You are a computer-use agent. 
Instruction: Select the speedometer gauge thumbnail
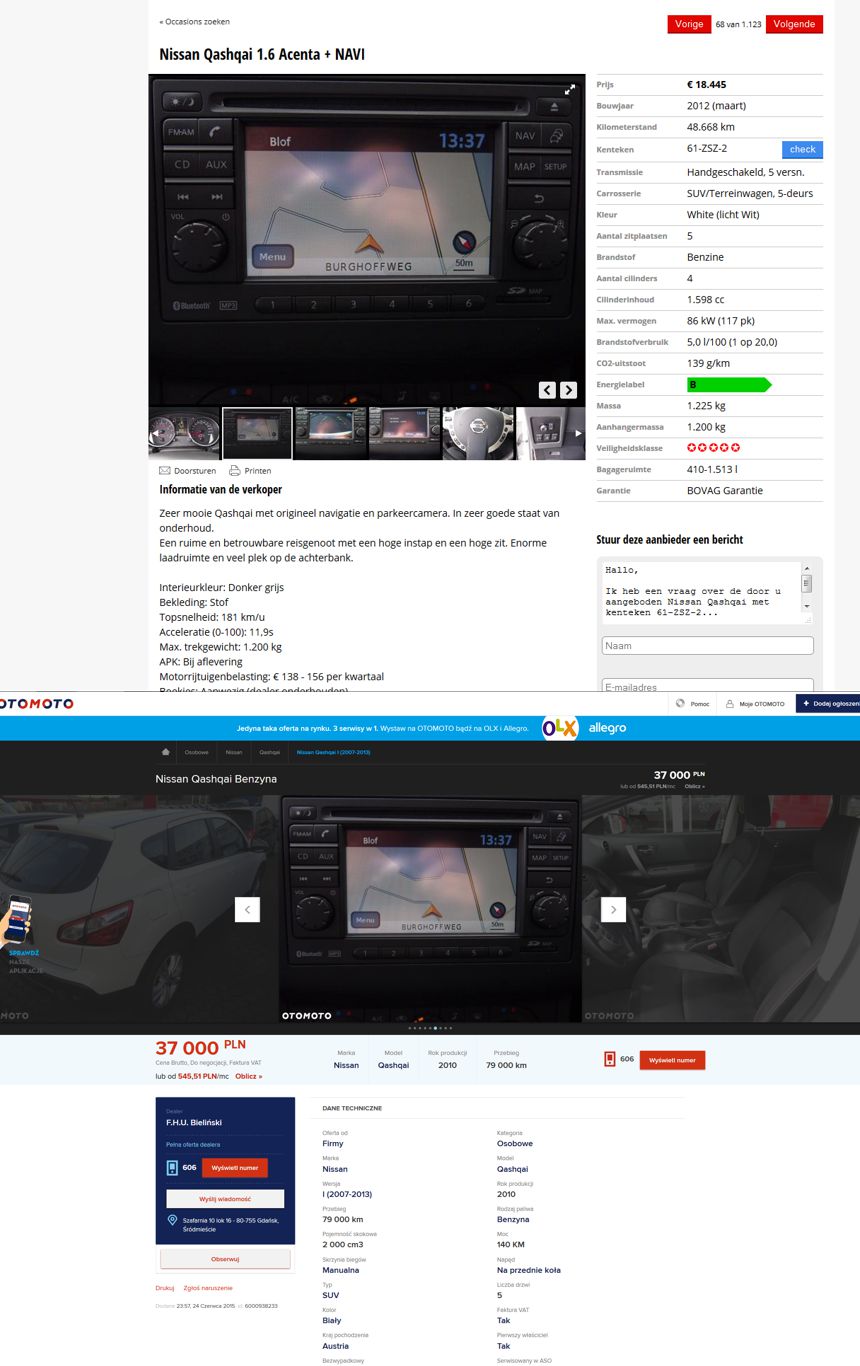[x=184, y=433]
